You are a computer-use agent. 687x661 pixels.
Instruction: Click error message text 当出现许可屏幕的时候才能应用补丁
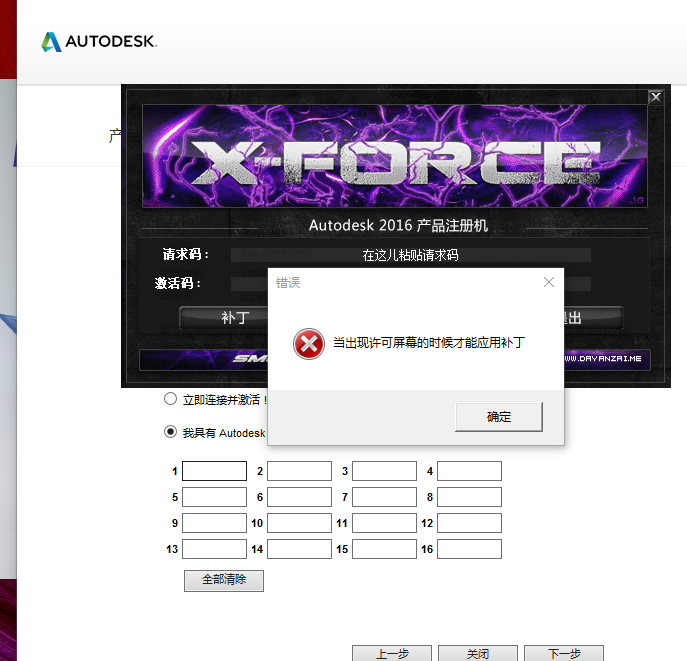[x=429, y=343]
